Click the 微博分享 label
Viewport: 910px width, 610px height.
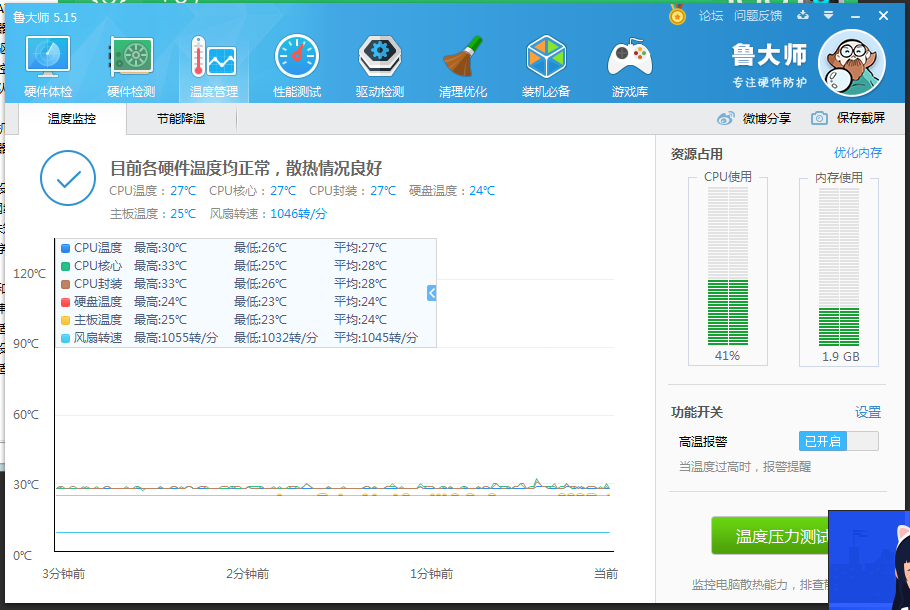point(767,118)
